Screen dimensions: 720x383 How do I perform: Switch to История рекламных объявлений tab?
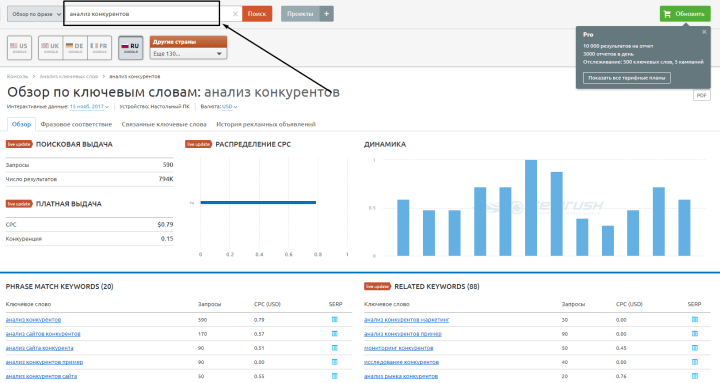(266, 124)
